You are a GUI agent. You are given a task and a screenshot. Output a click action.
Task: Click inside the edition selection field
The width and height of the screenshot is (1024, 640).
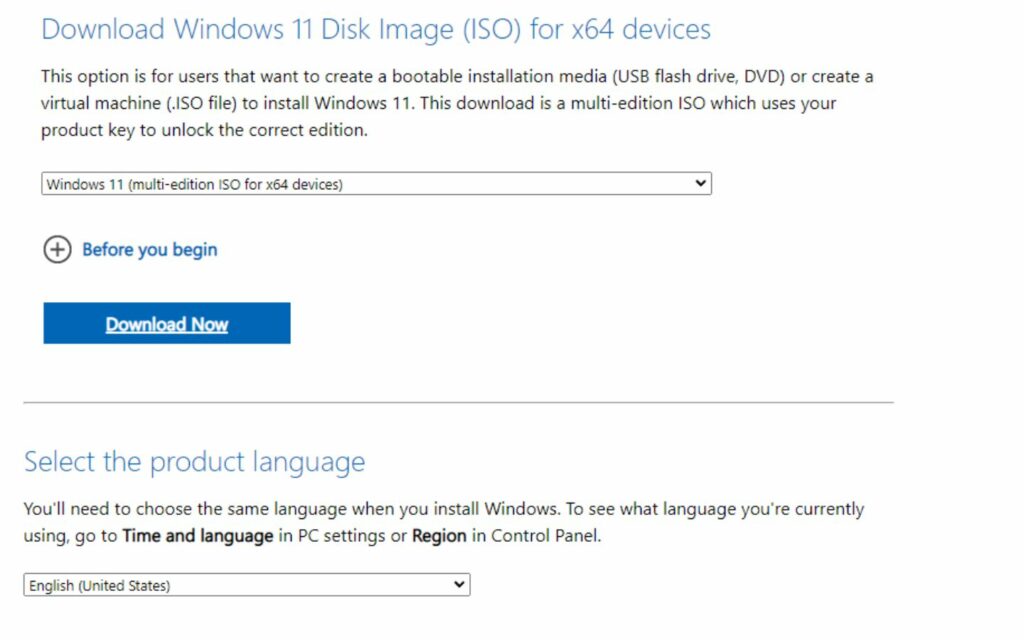pyautogui.click(x=300, y=183)
